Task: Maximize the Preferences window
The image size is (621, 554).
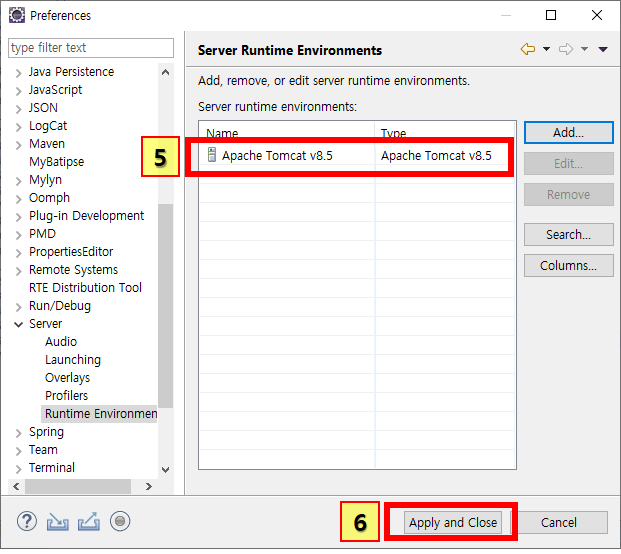Action: point(551,15)
